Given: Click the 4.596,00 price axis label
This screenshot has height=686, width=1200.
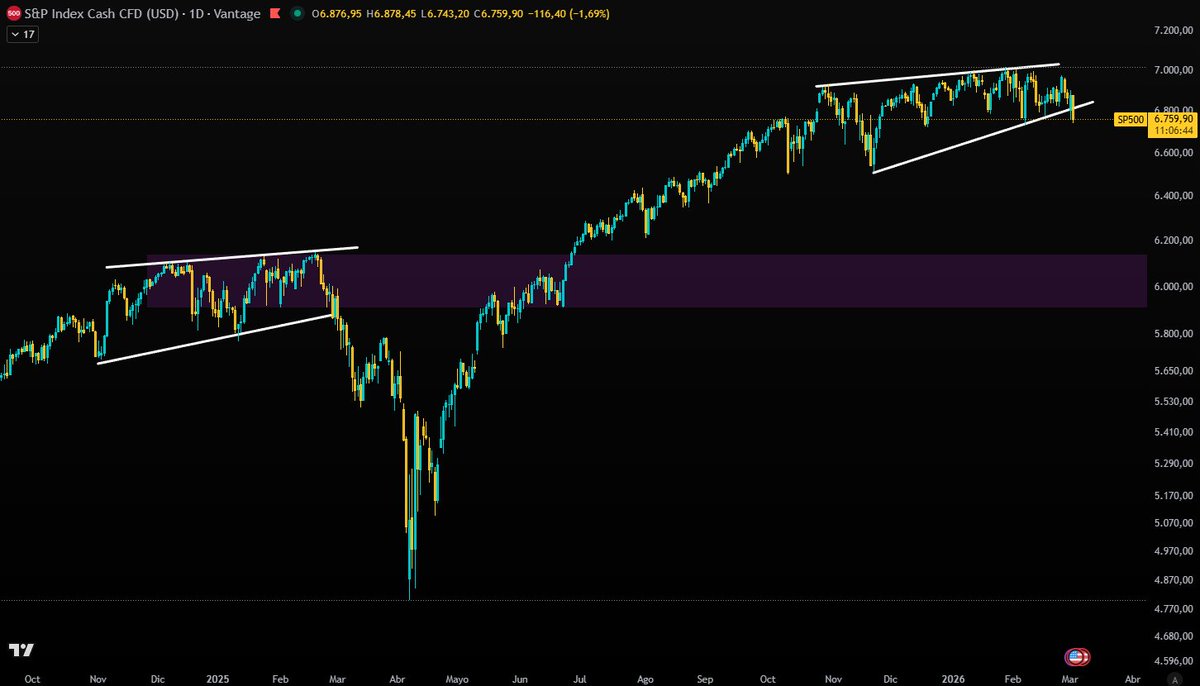Looking at the screenshot, I should [x=1174, y=661].
